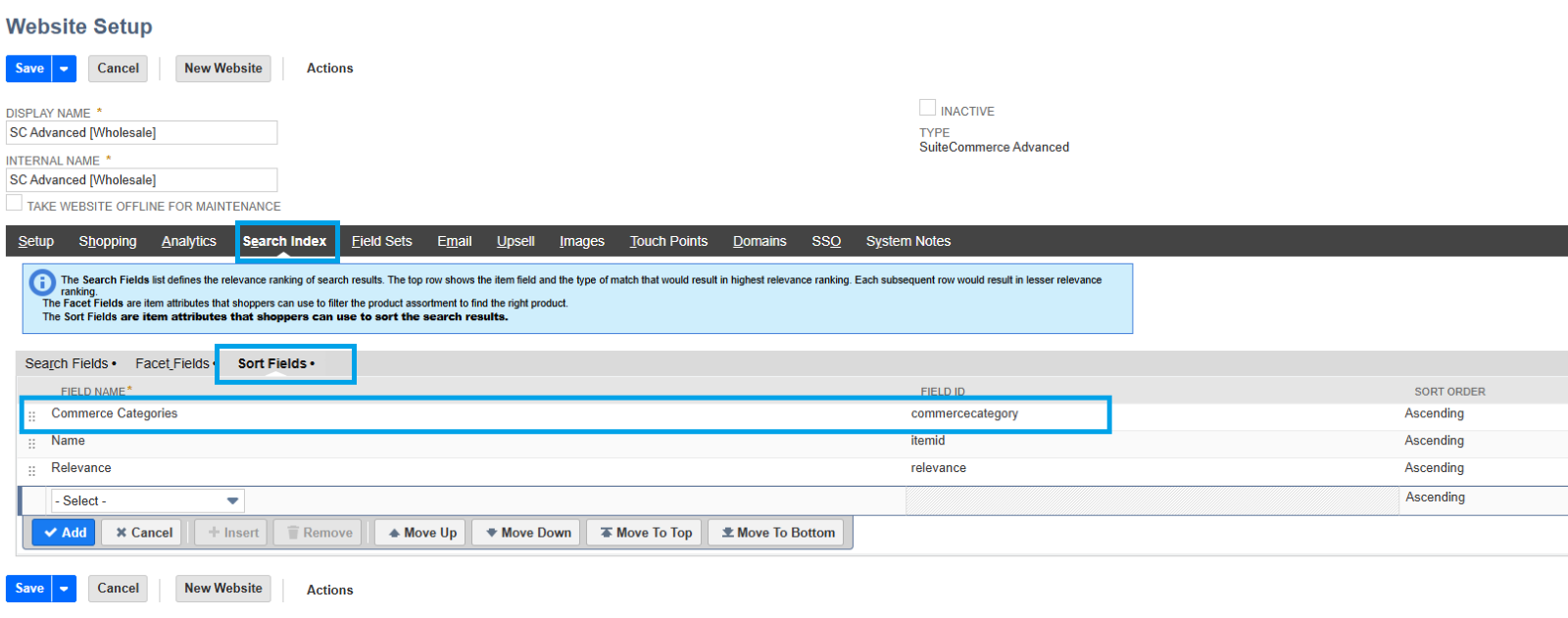The width and height of the screenshot is (1568, 618).
Task: Click the Move Down button
Action: [528, 533]
